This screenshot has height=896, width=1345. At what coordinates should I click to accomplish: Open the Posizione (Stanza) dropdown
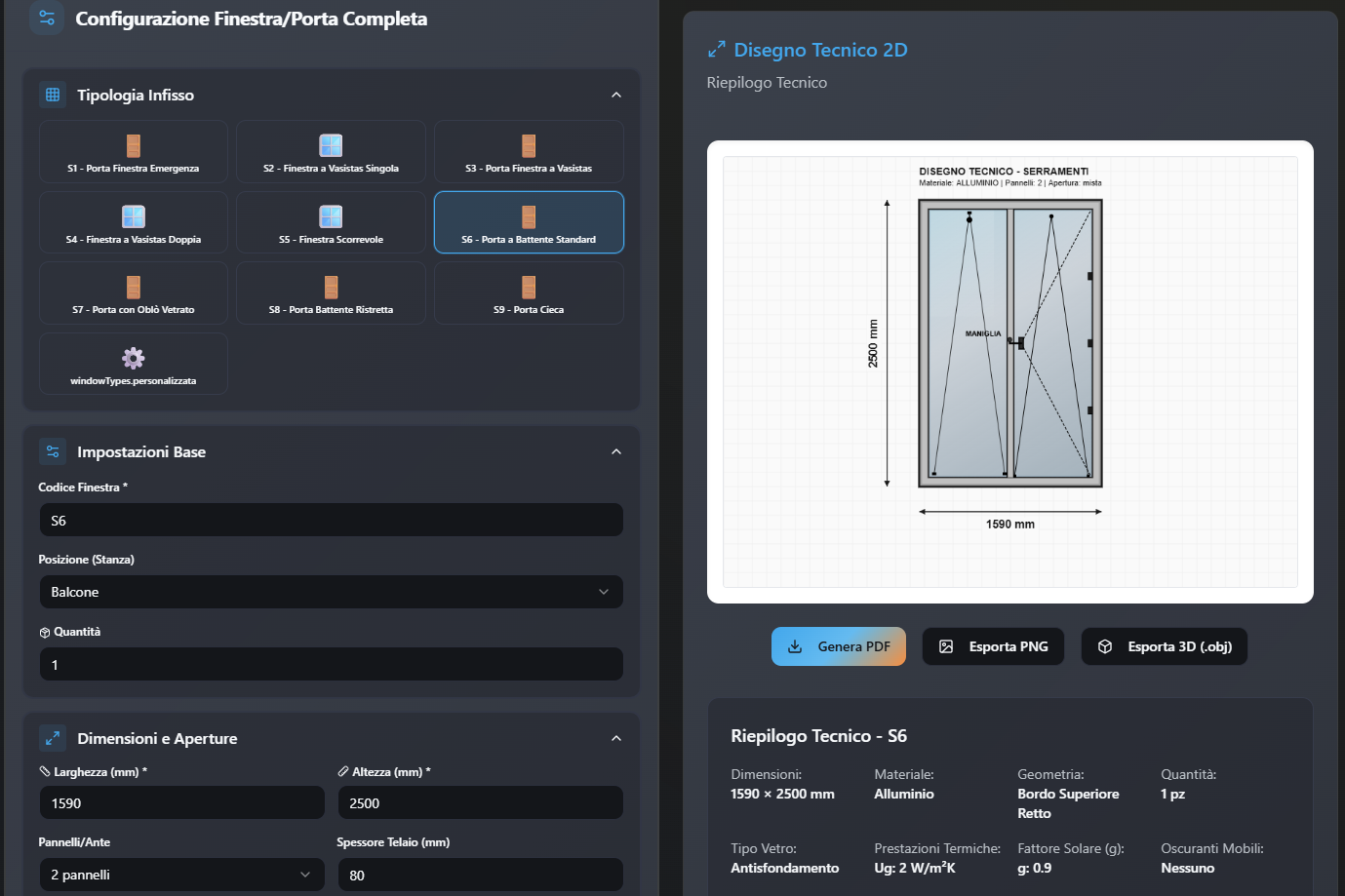(x=331, y=592)
